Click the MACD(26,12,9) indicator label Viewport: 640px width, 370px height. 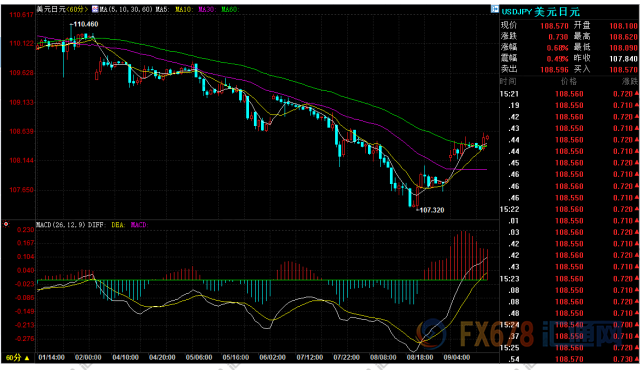(61, 225)
